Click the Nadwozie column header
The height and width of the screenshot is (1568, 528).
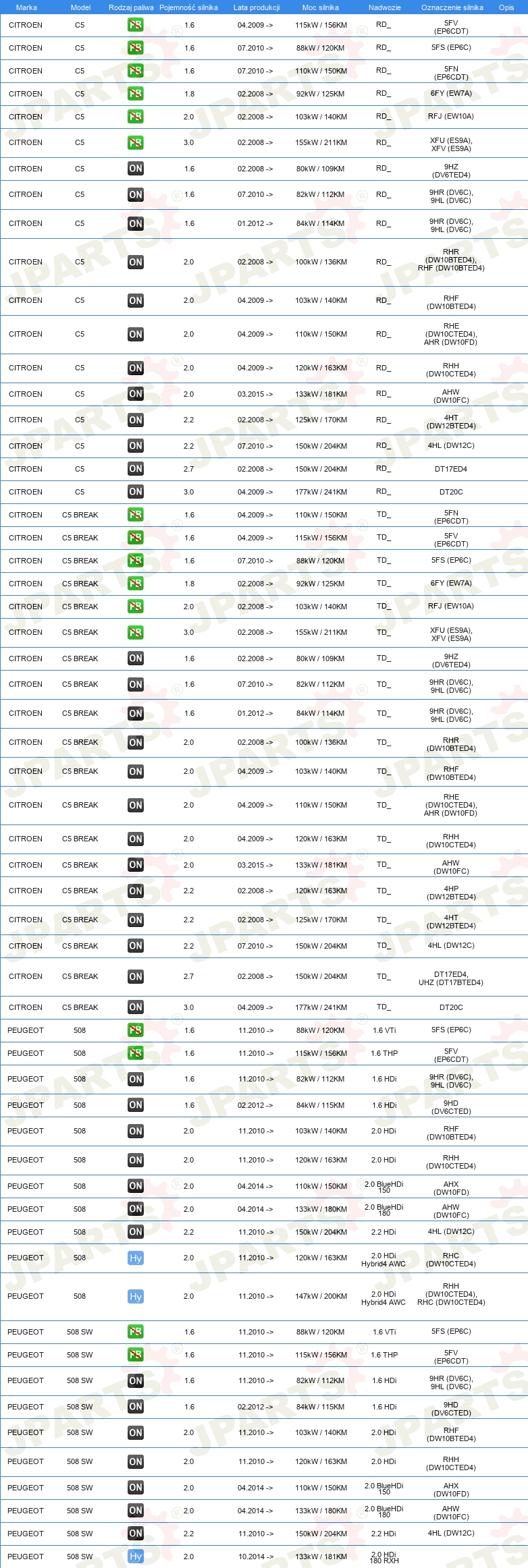[x=385, y=7]
